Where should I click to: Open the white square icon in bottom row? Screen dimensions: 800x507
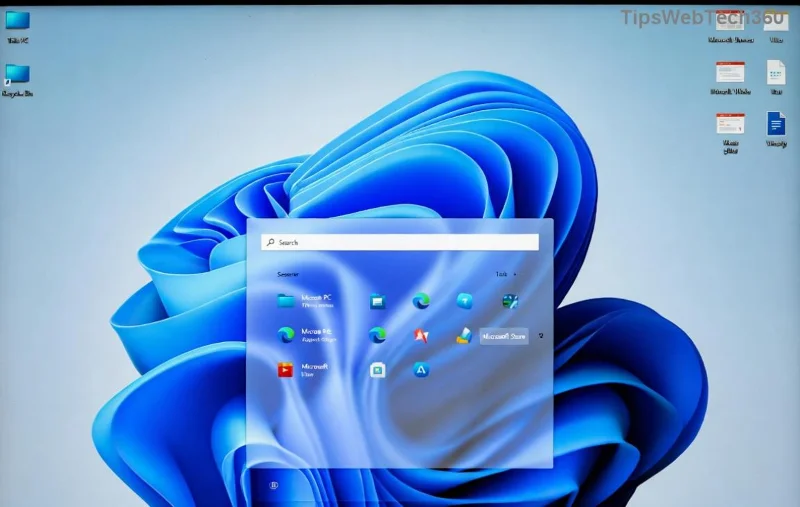pos(377,370)
